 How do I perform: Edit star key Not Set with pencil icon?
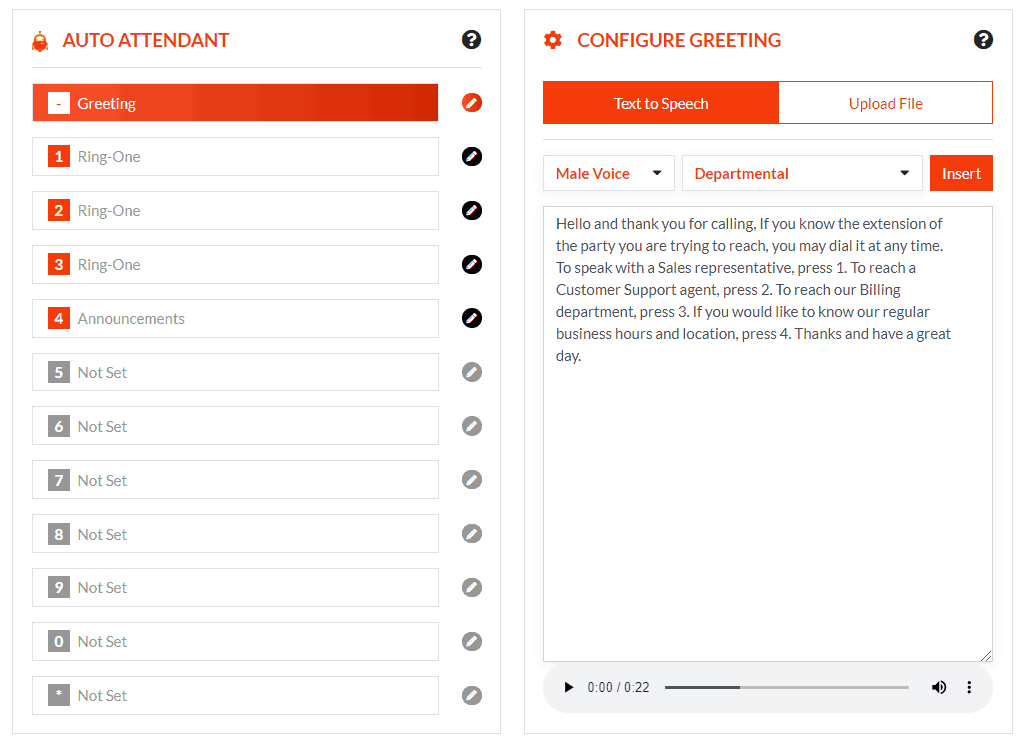(x=472, y=696)
